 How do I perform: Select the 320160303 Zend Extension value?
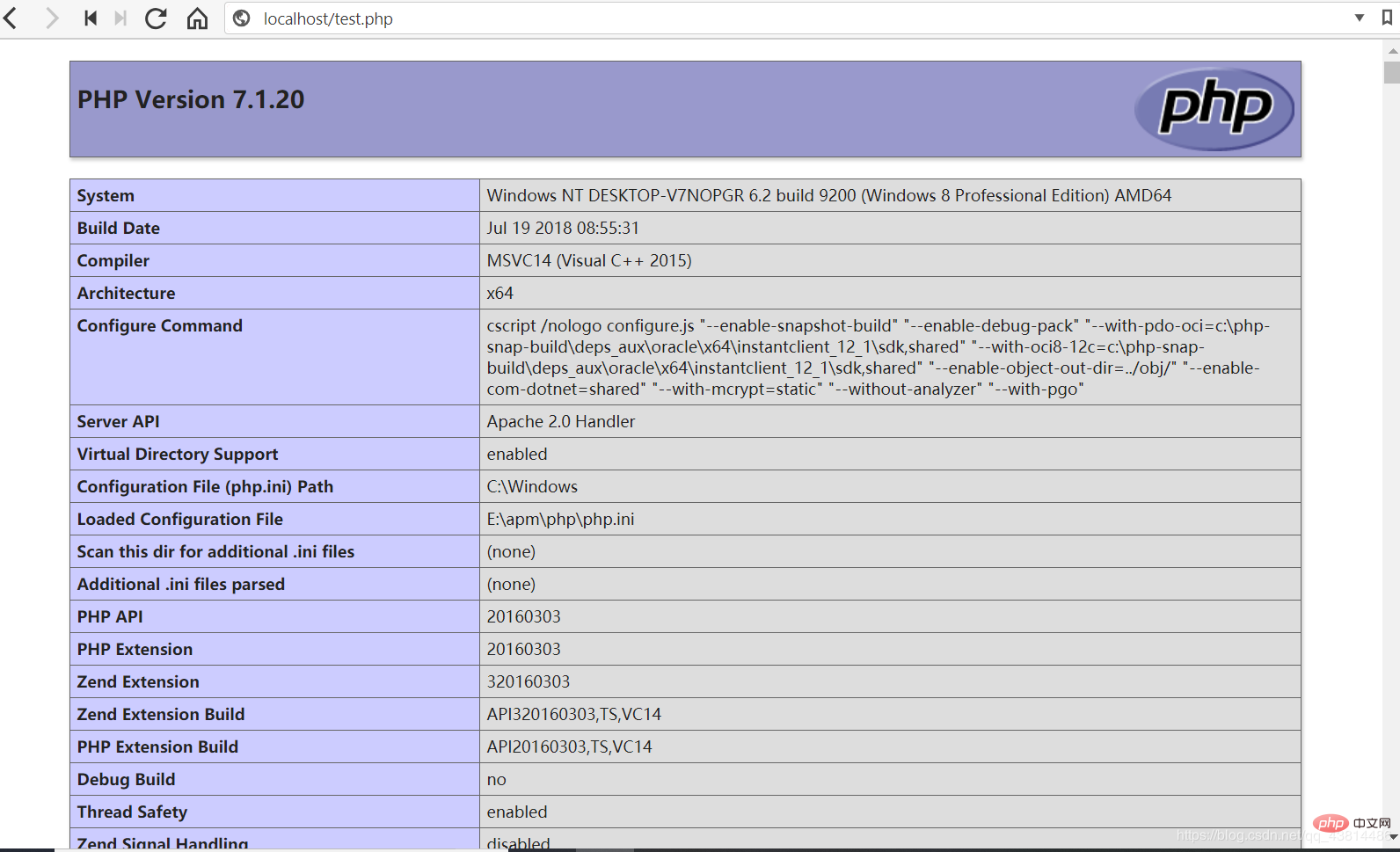point(529,681)
